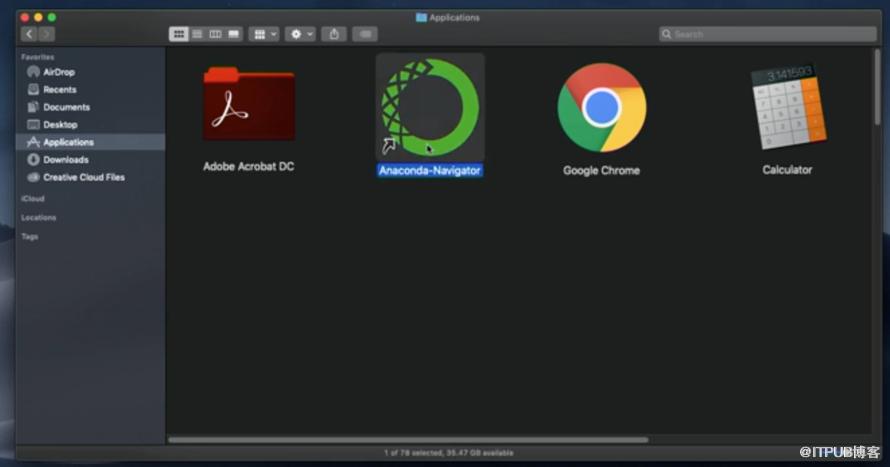The height and width of the screenshot is (467, 890).
Task: Focus the Finder Search field
Action: (767, 34)
